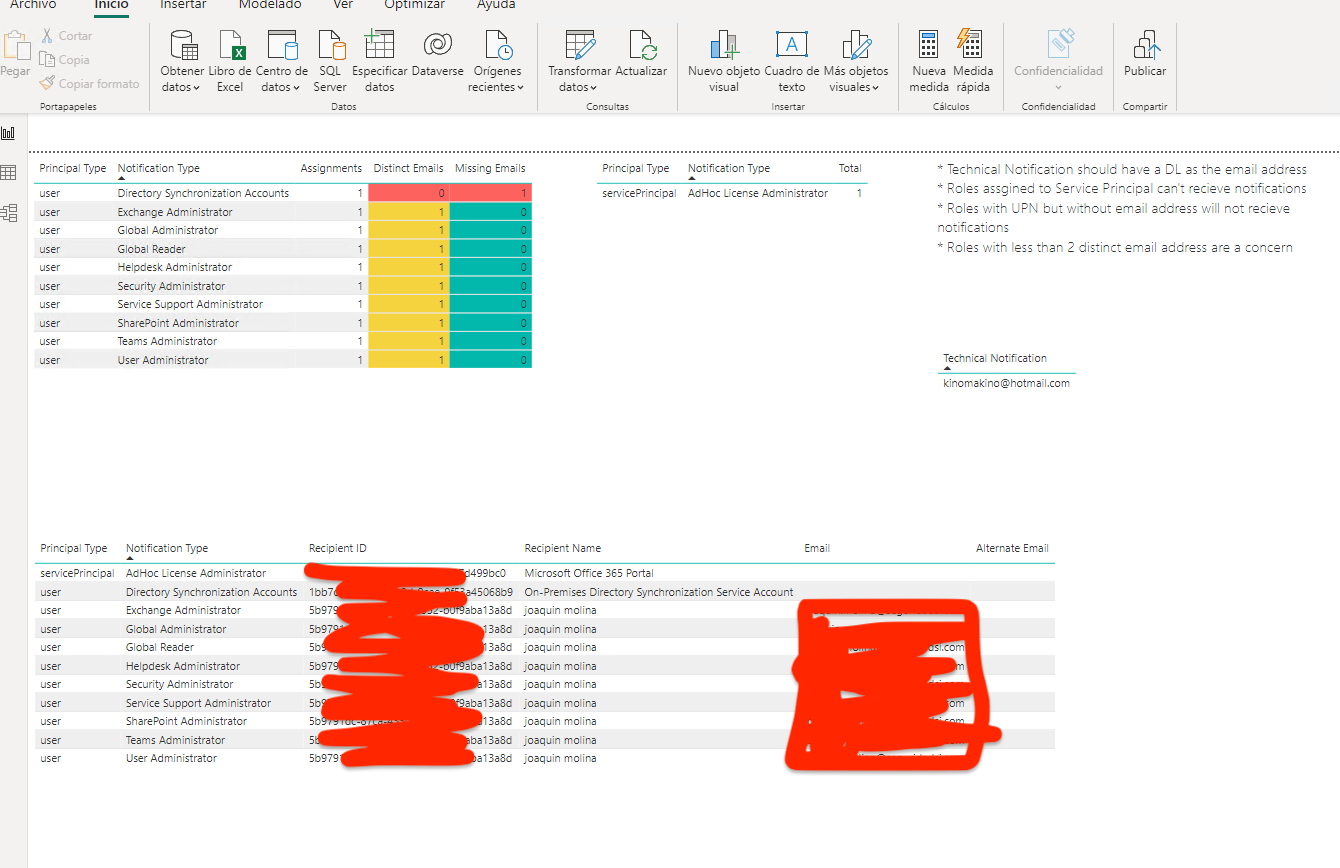This screenshot has height=868, width=1340.
Task: Open the table data view in sidebar
Action: [x=9, y=173]
